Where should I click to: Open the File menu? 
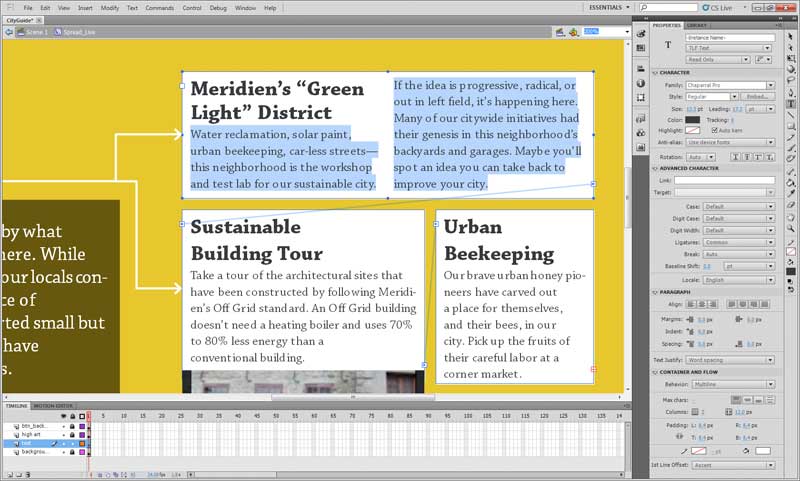28,8
